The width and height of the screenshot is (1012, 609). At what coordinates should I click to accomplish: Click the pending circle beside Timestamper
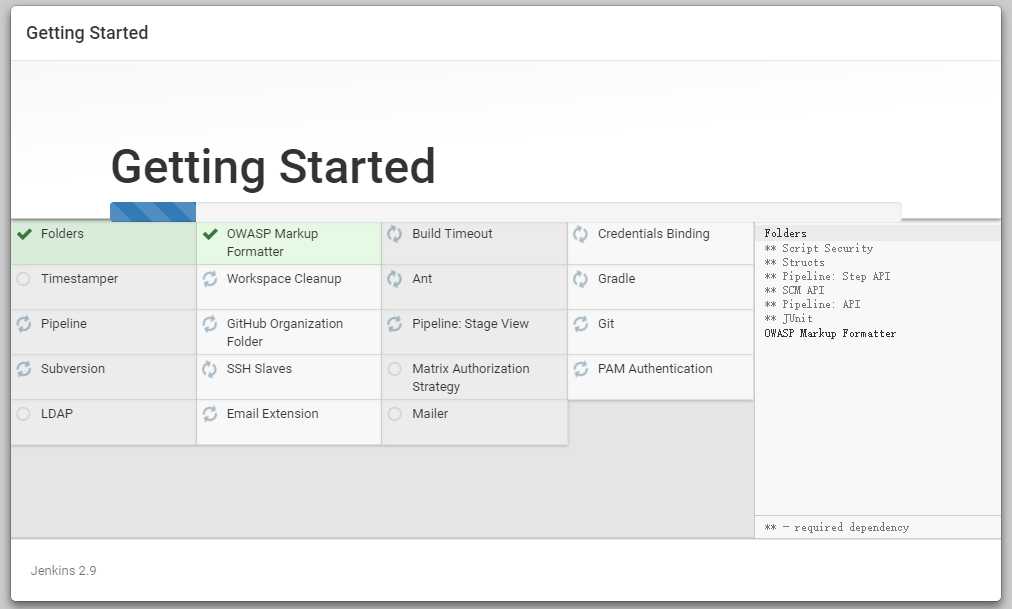coord(24,279)
